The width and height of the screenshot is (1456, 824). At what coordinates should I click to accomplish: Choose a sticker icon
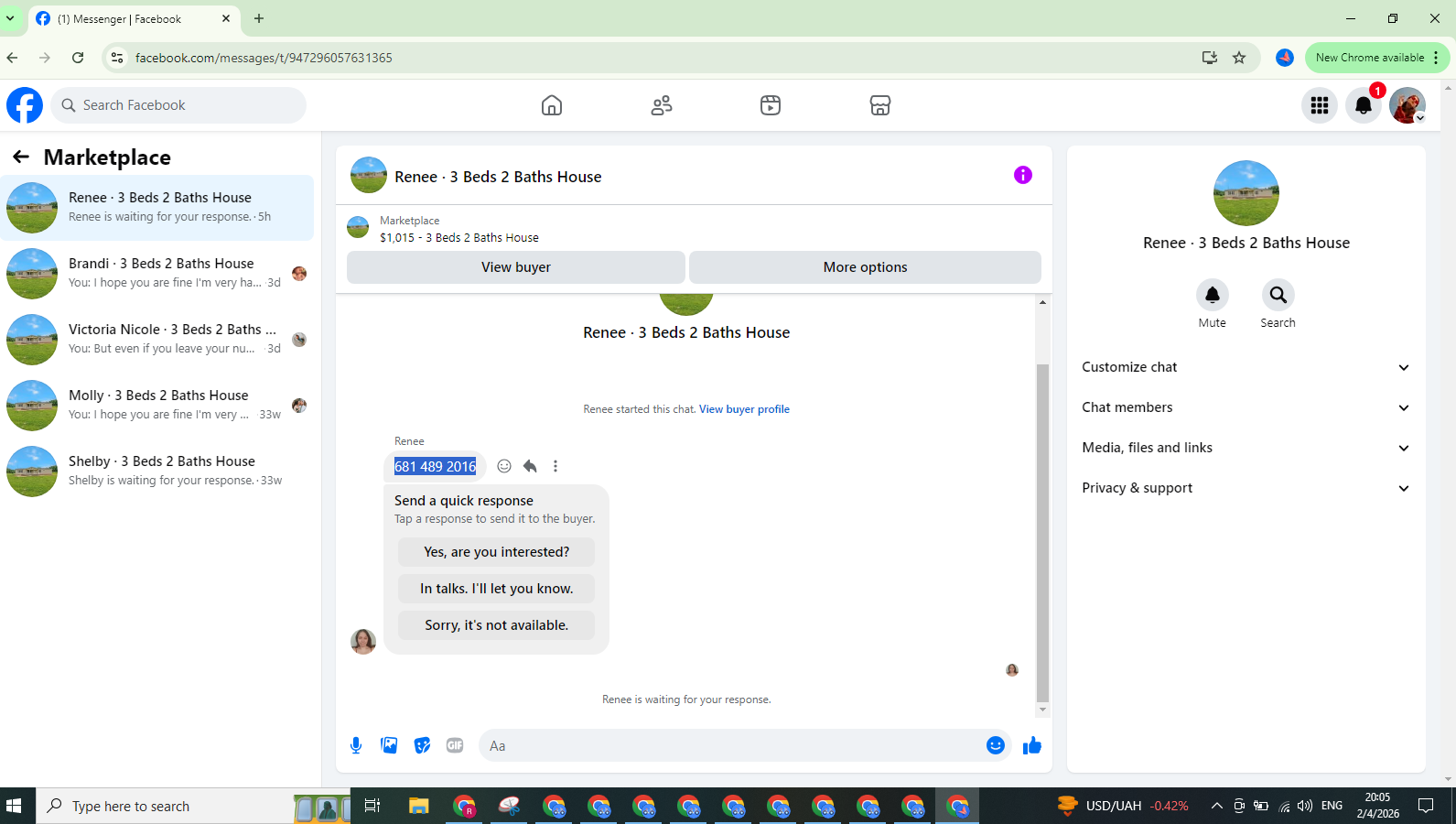point(422,745)
